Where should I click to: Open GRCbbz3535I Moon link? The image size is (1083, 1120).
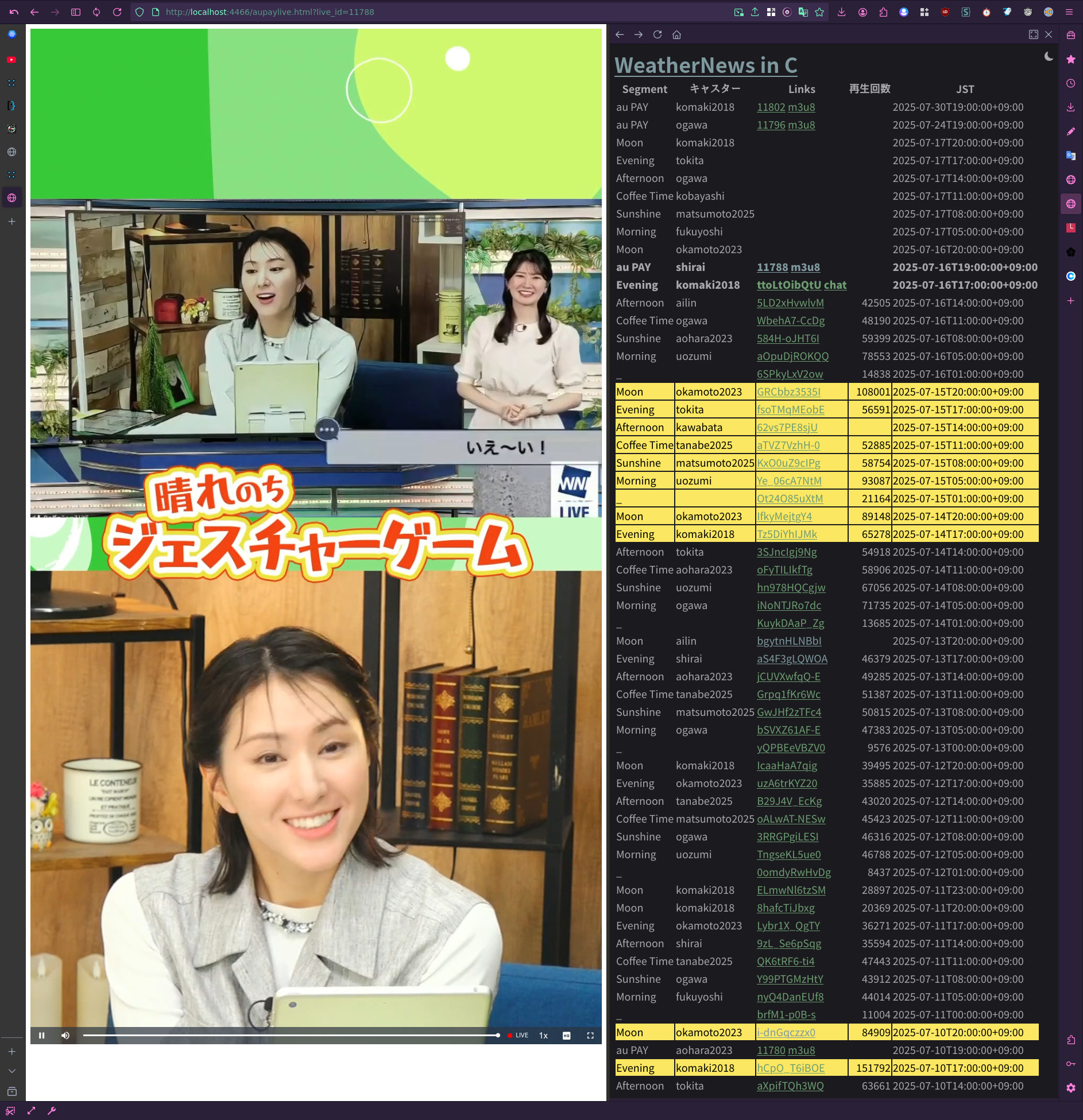point(788,392)
